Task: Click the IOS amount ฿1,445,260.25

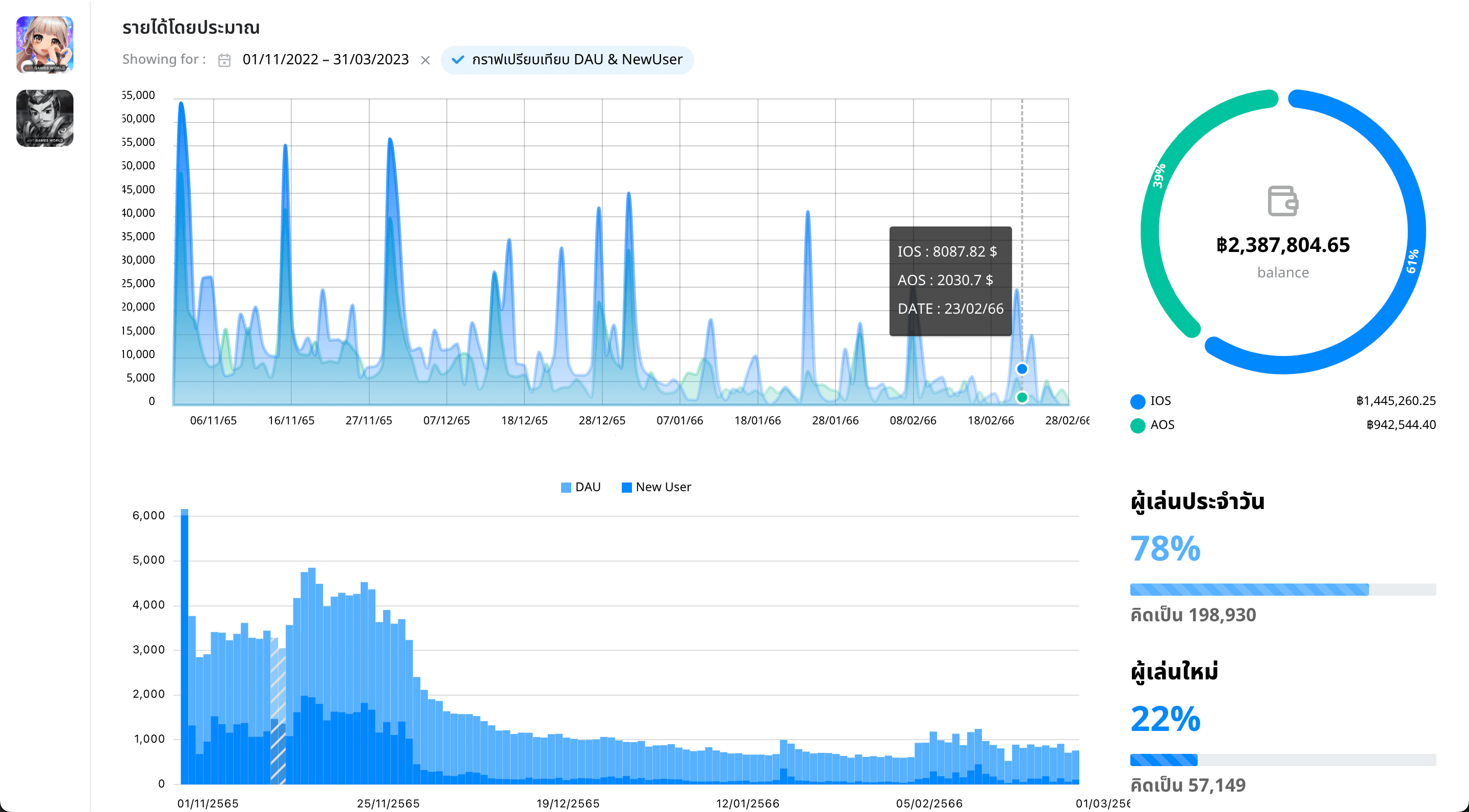Action: (x=1396, y=401)
